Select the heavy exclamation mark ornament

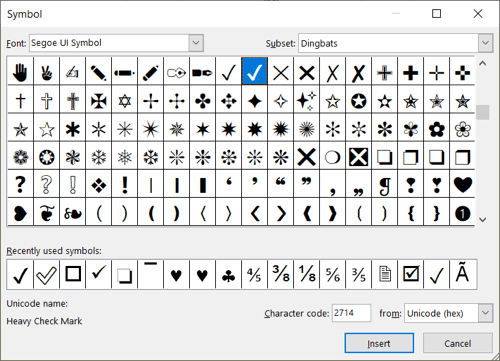pyautogui.click(x=124, y=184)
